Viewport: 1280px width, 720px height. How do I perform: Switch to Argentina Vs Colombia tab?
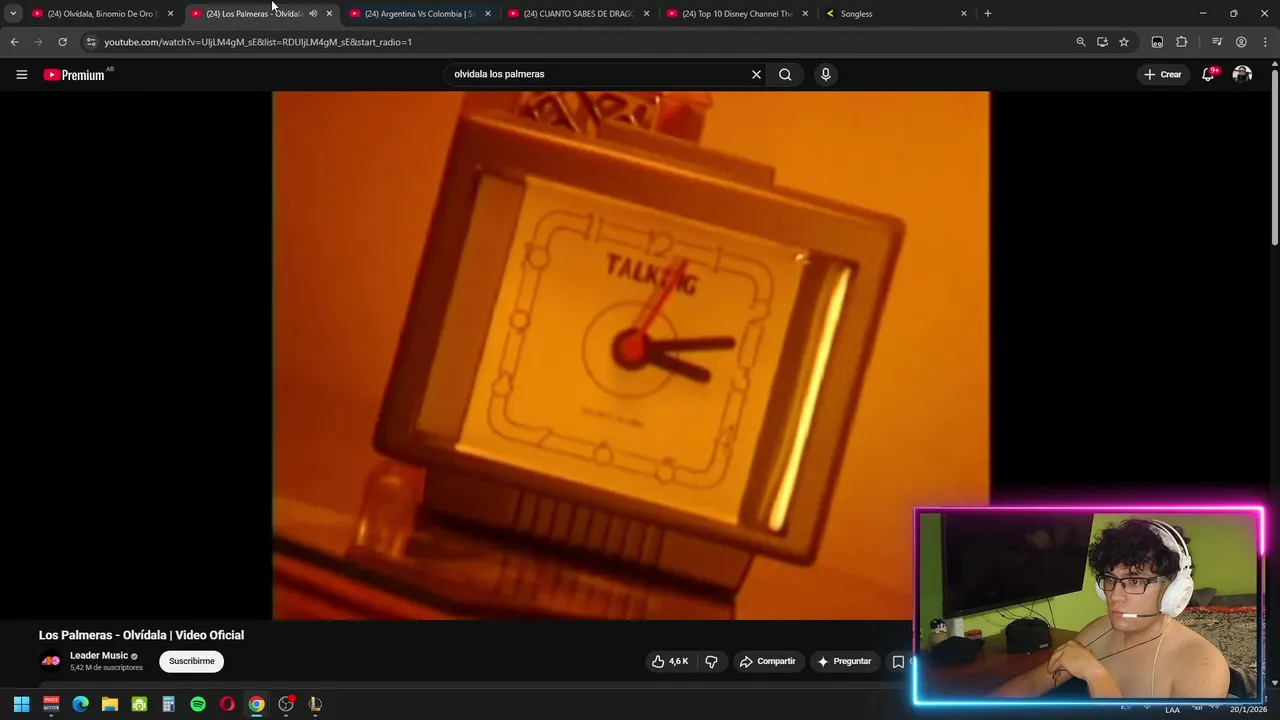point(420,14)
